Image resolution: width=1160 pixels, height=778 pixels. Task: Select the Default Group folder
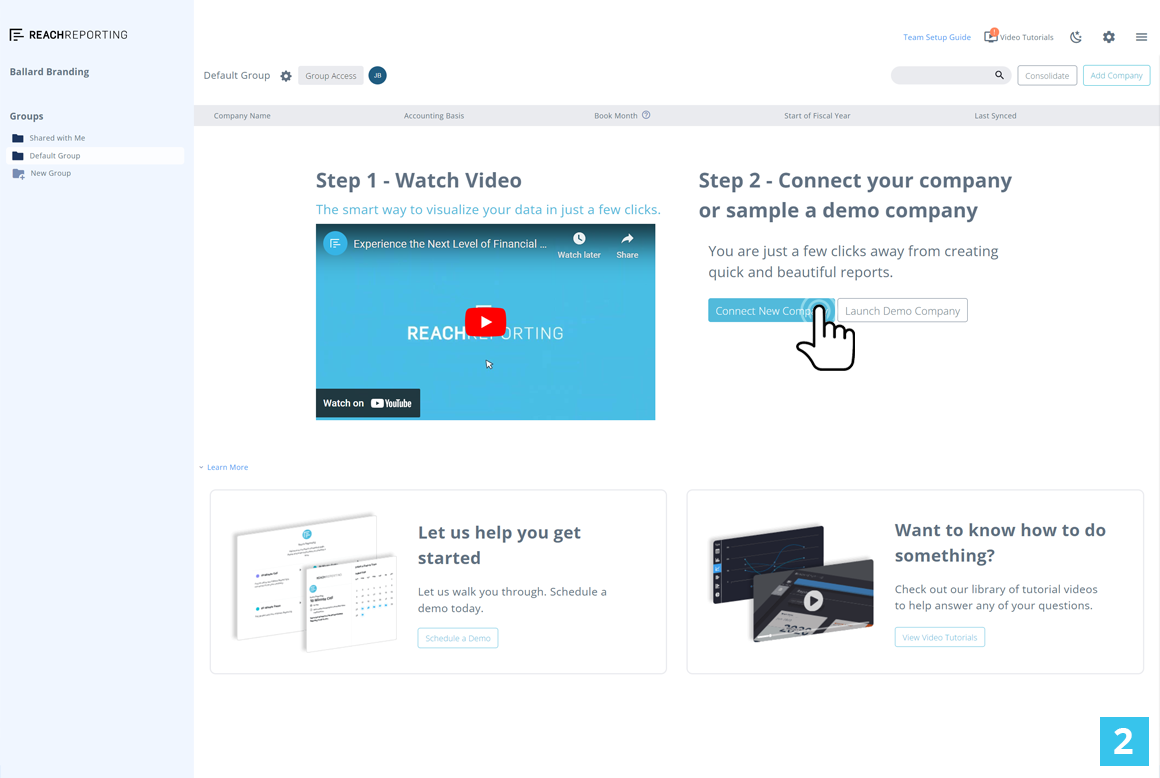coord(95,155)
